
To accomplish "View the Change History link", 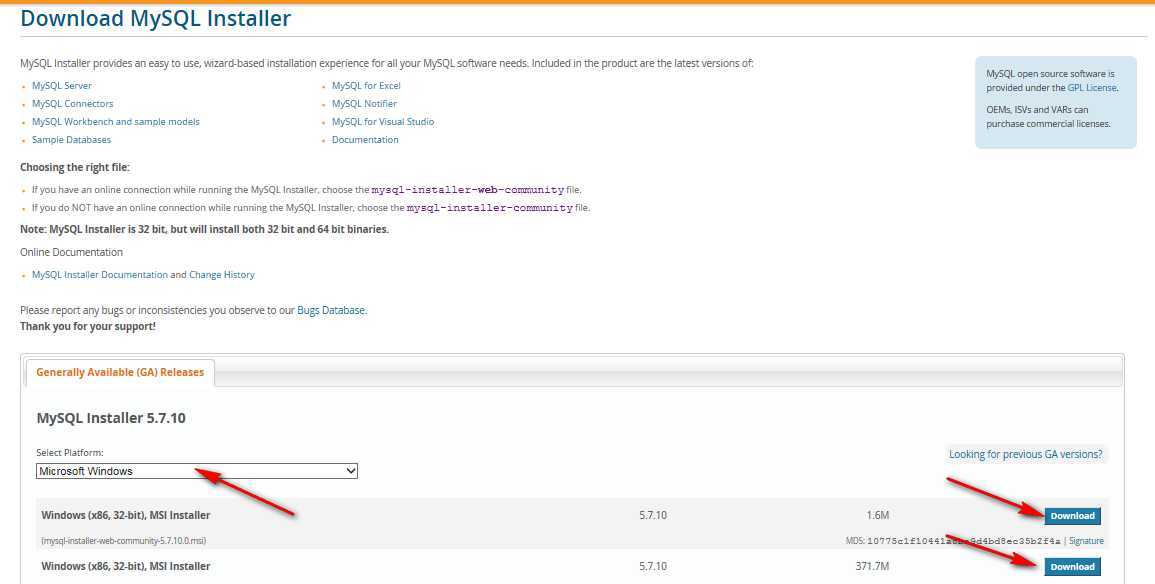I will point(222,275).
